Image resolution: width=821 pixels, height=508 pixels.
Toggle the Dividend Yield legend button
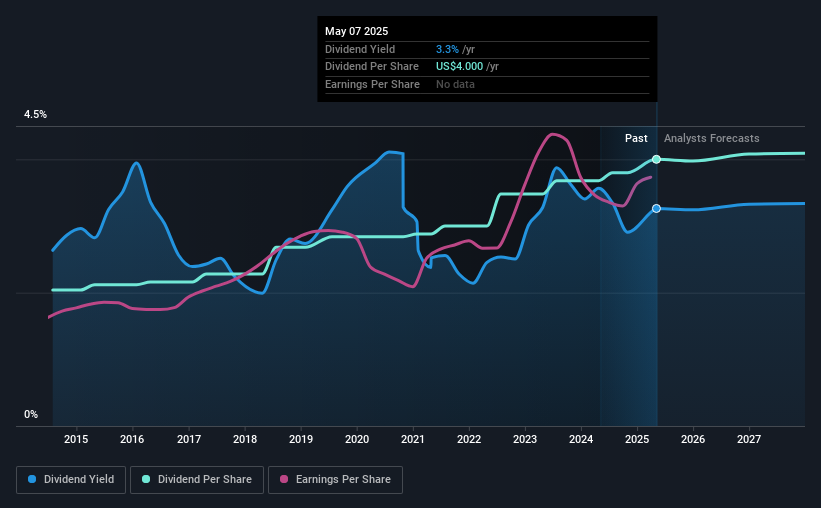[x=71, y=479]
